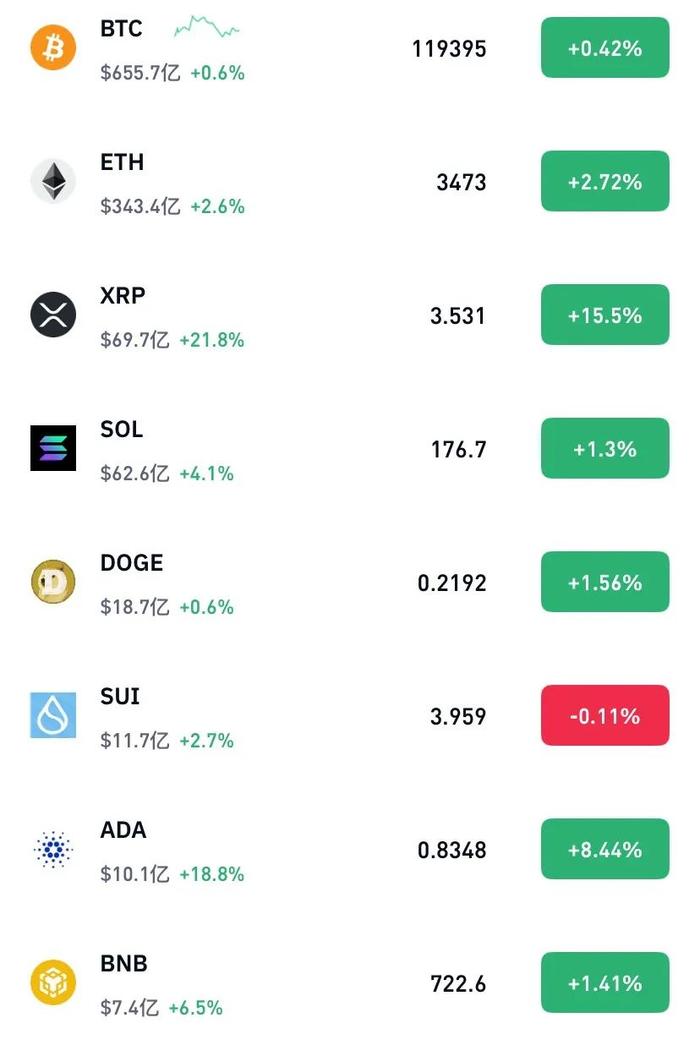Tap the SOL +1.3% green button
The height and width of the screenshot is (1040, 700).
(x=605, y=448)
